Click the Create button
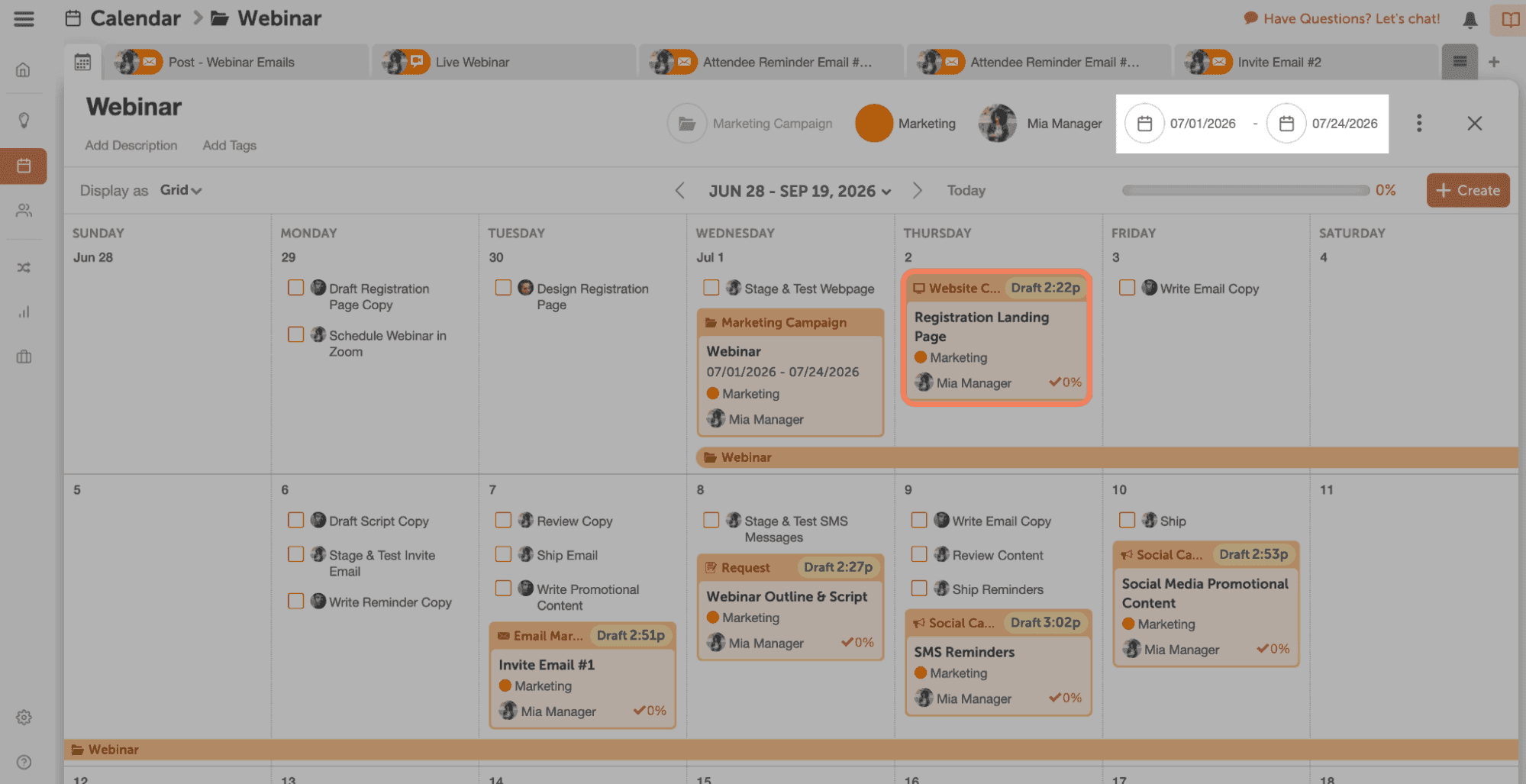This screenshot has height=784, width=1526. 1467,191
